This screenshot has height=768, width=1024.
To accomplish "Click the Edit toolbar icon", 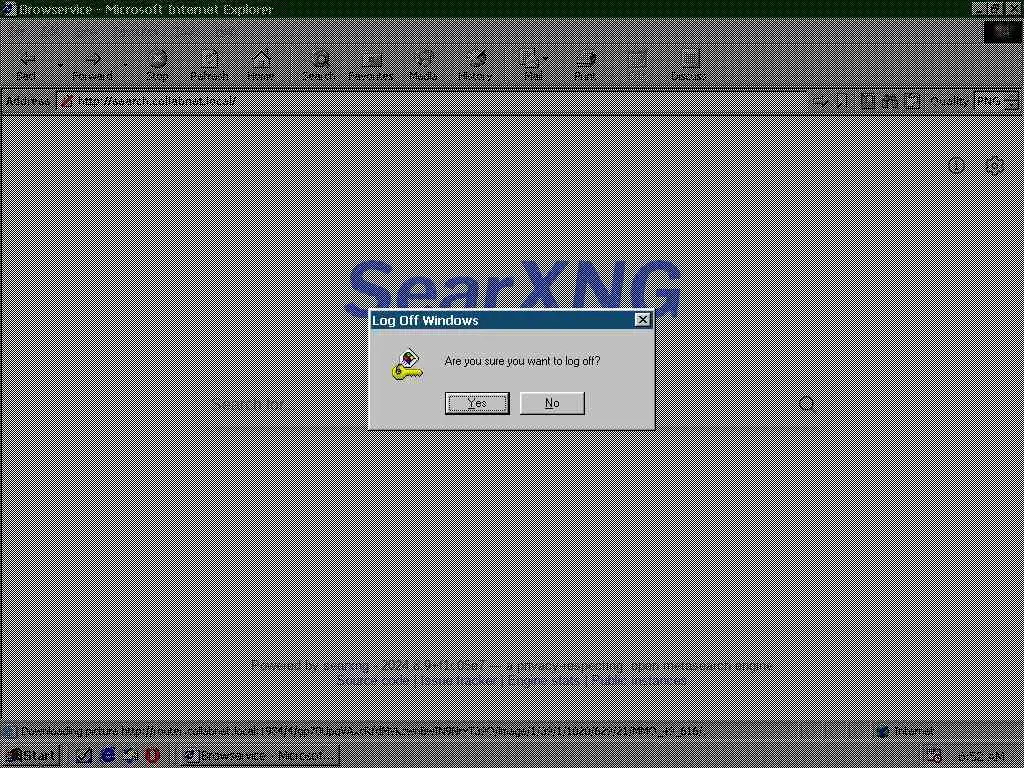I will point(637,65).
